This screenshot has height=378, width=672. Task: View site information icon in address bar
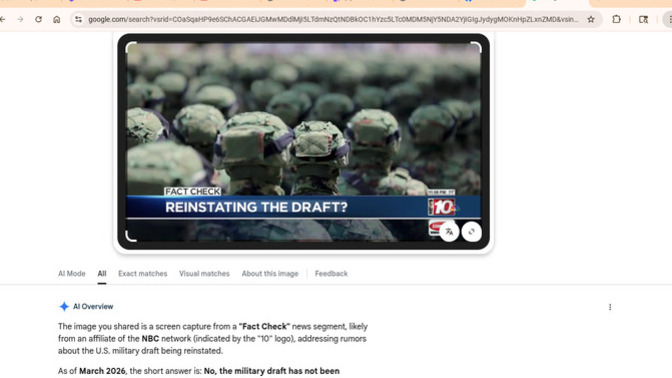[x=78, y=19]
